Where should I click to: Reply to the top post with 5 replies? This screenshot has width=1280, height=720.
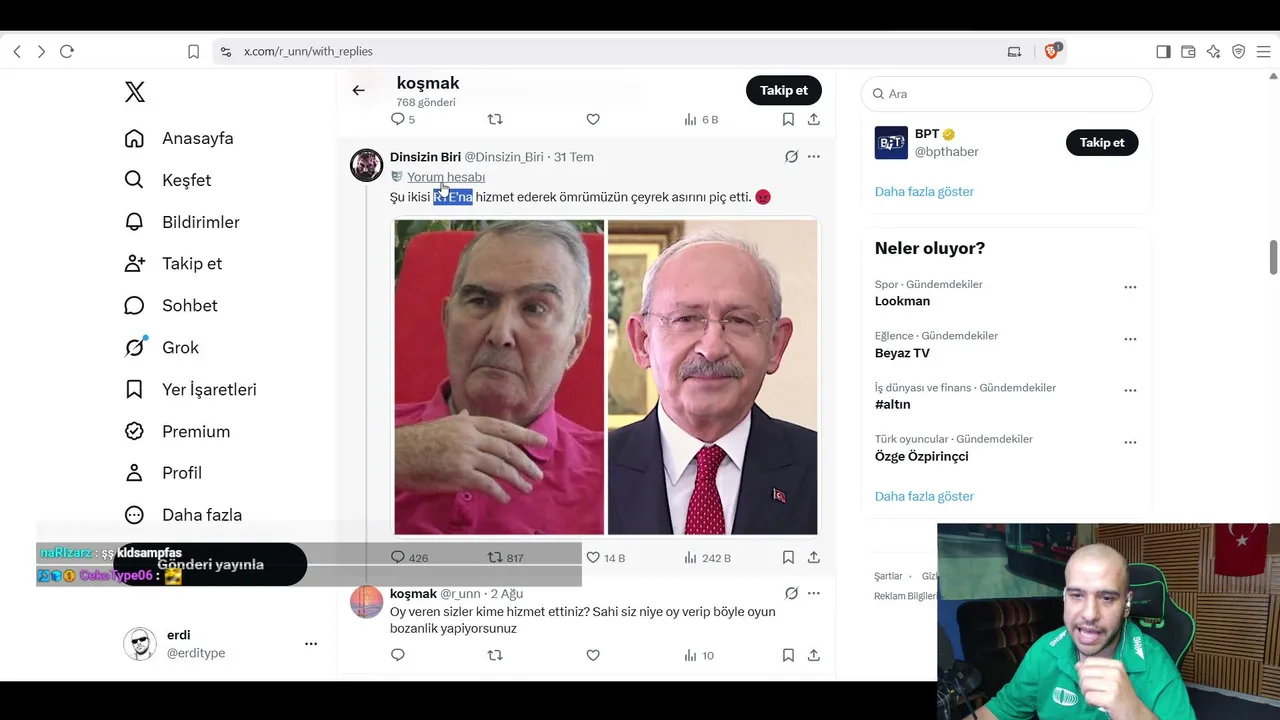pos(403,119)
